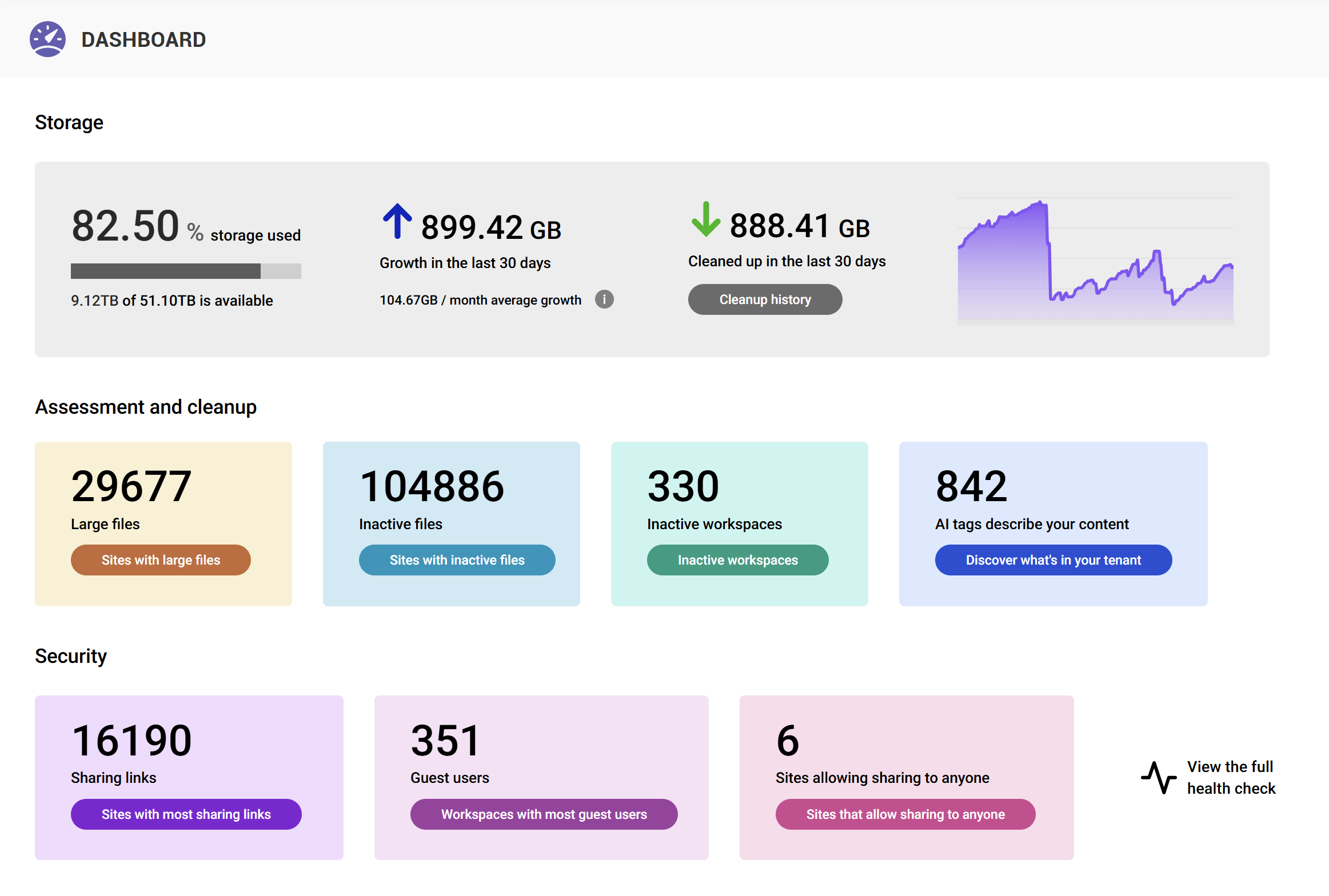Open Sites with large files
The height and width of the screenshot is (896, 1329).
pos(161,560)
